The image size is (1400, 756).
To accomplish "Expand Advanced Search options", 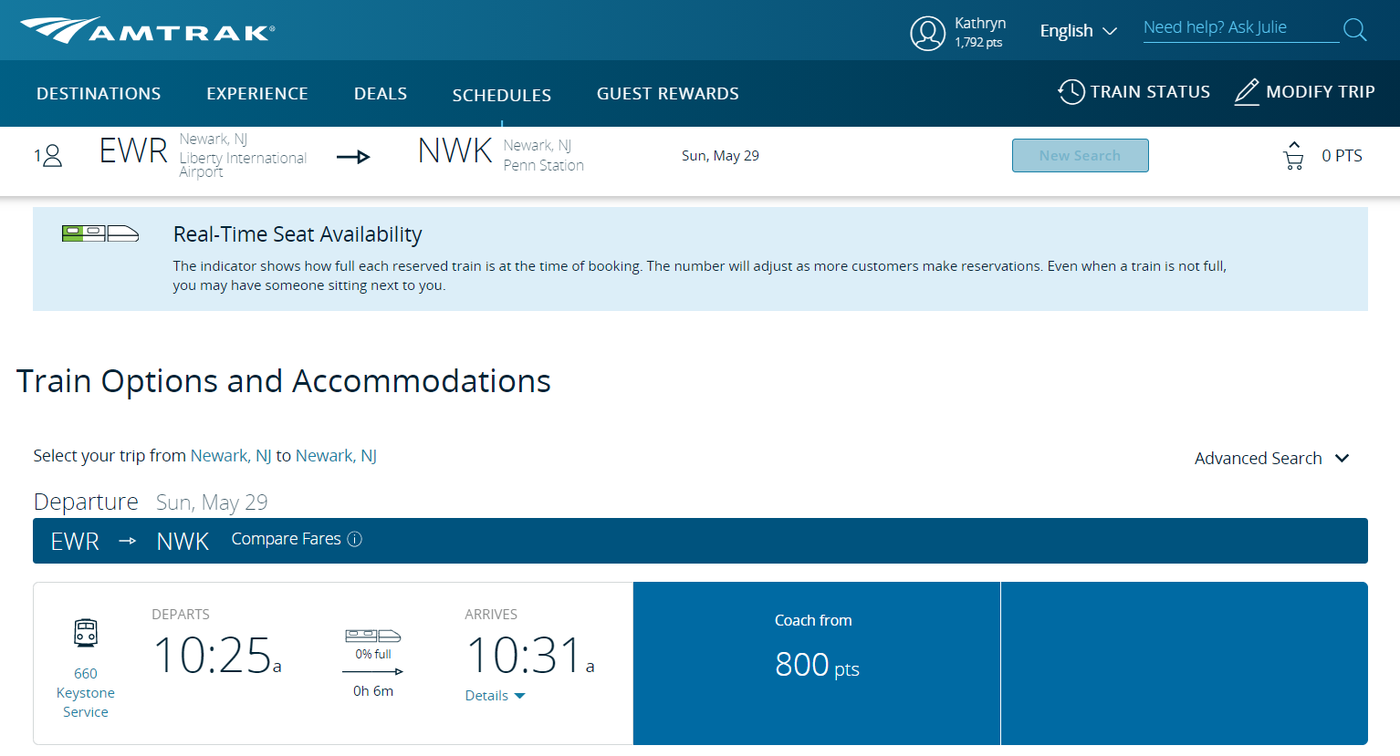I will click(x=1272, y=458).
